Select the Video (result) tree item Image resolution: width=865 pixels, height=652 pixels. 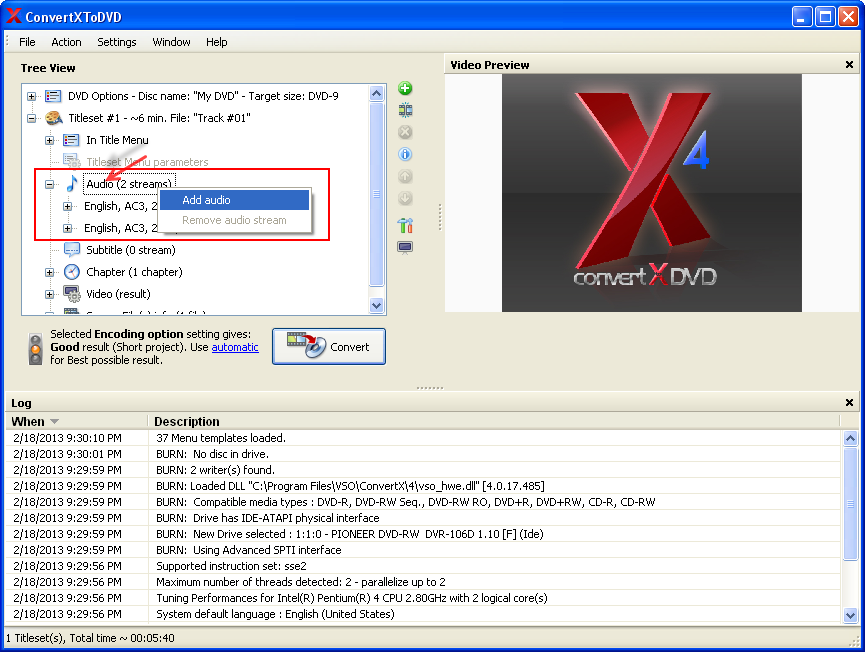point(118,294)
